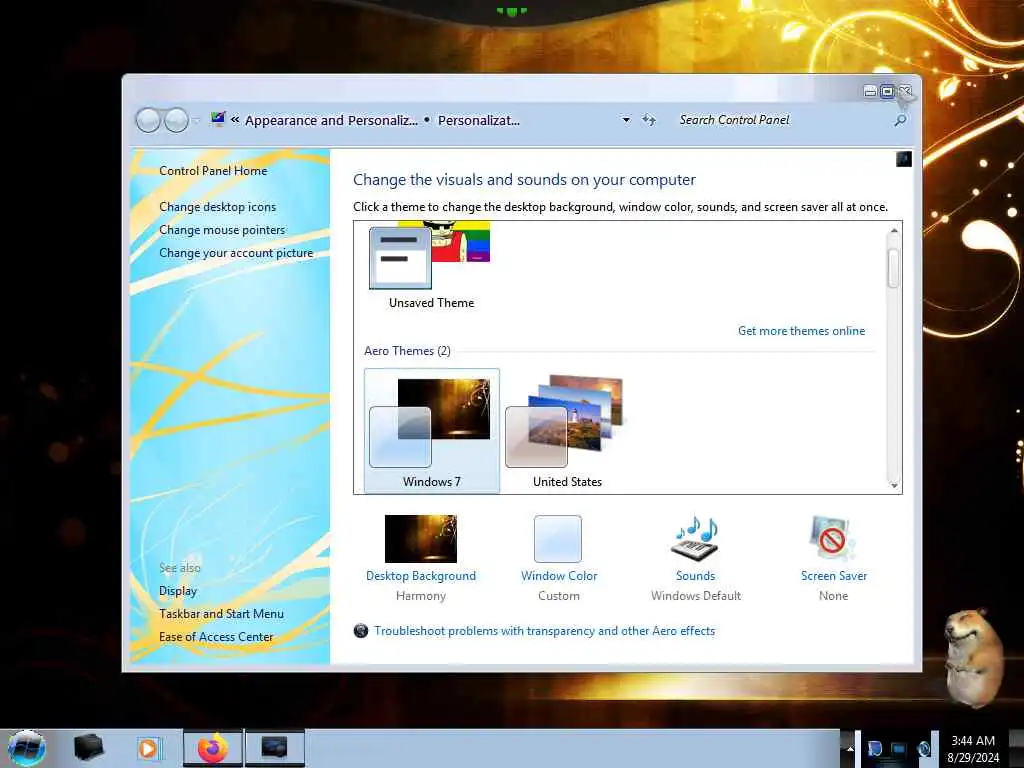Select the Windows 7 Aero theme
The height and width of the screenshot is (768, 1024).
coord(432,430)
